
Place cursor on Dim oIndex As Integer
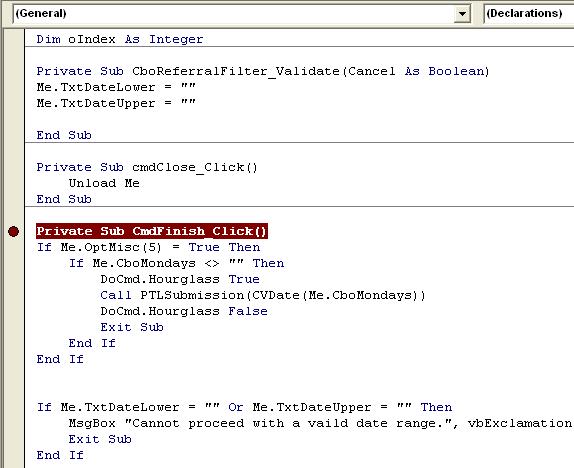pos(120,39)
